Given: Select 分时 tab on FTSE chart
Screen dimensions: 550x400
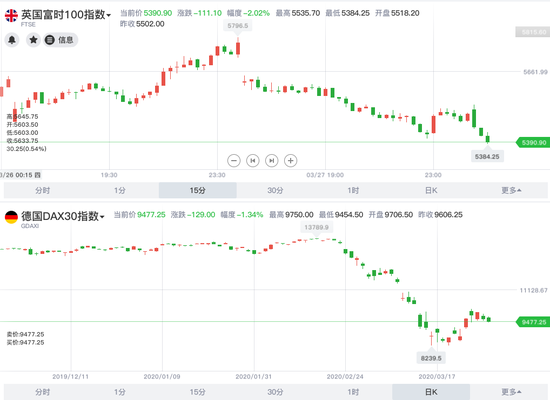Looking at the screenshot, I should pyautogui.click(x=42, y=191).
